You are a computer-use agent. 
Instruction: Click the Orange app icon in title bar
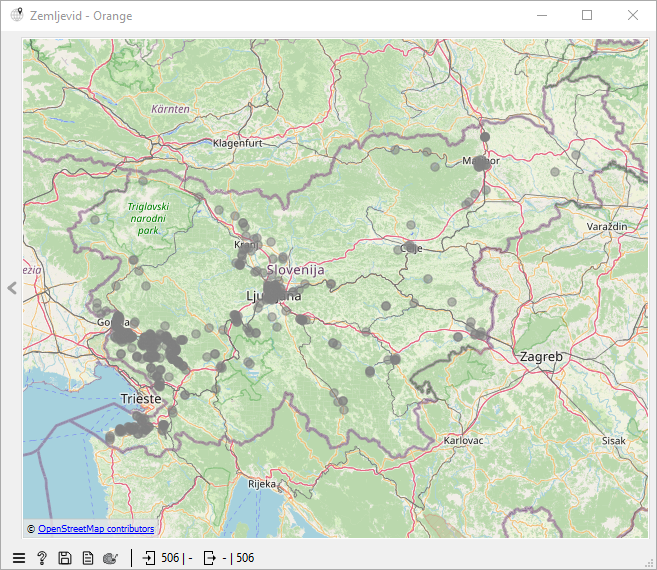16,15
